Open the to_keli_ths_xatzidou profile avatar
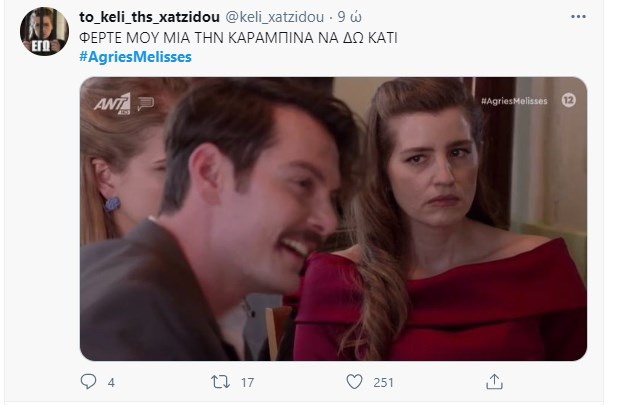Screen dimensions: 621x405 click(x=44, y=32)
